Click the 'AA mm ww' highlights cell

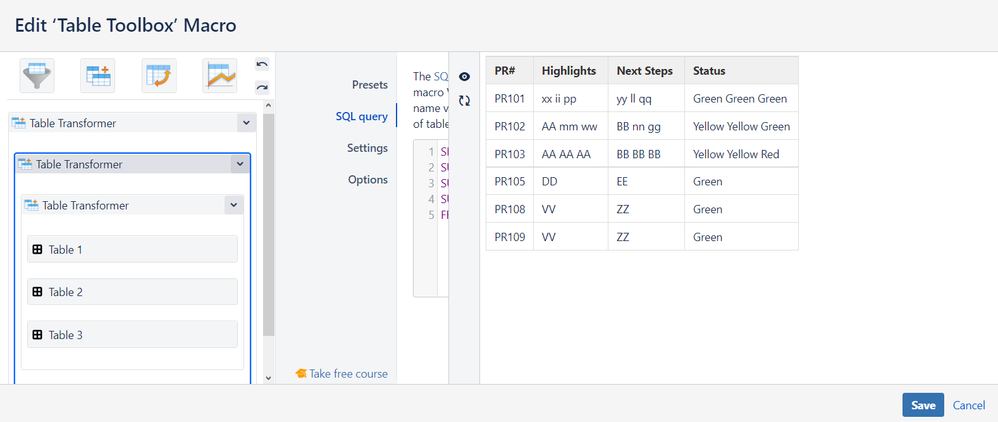[571, 126]
